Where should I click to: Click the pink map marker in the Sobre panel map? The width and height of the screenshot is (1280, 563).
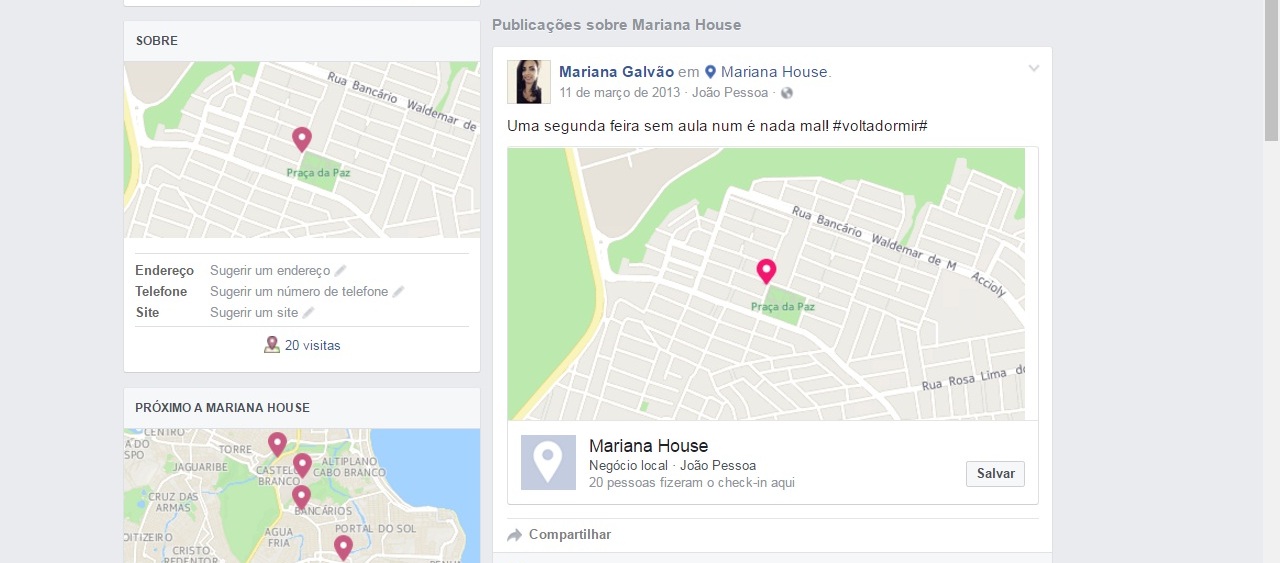click(x=301, y=139)
